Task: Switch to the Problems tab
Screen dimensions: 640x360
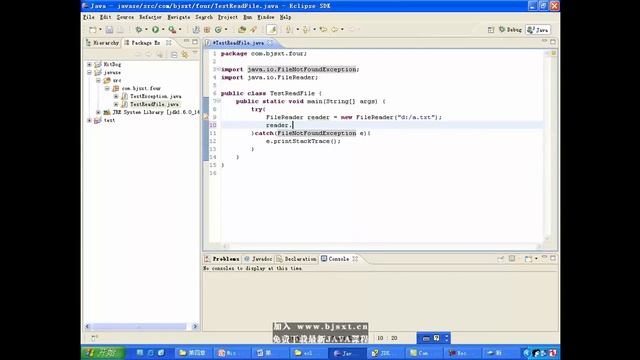Action: coord(222,259)
